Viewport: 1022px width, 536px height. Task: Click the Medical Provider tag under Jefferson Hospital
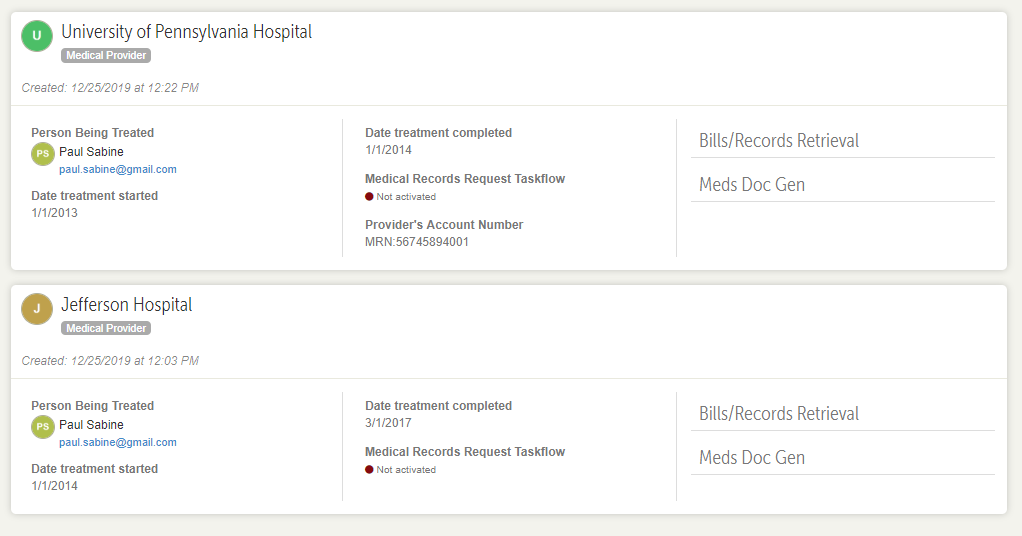pos(106,329)
